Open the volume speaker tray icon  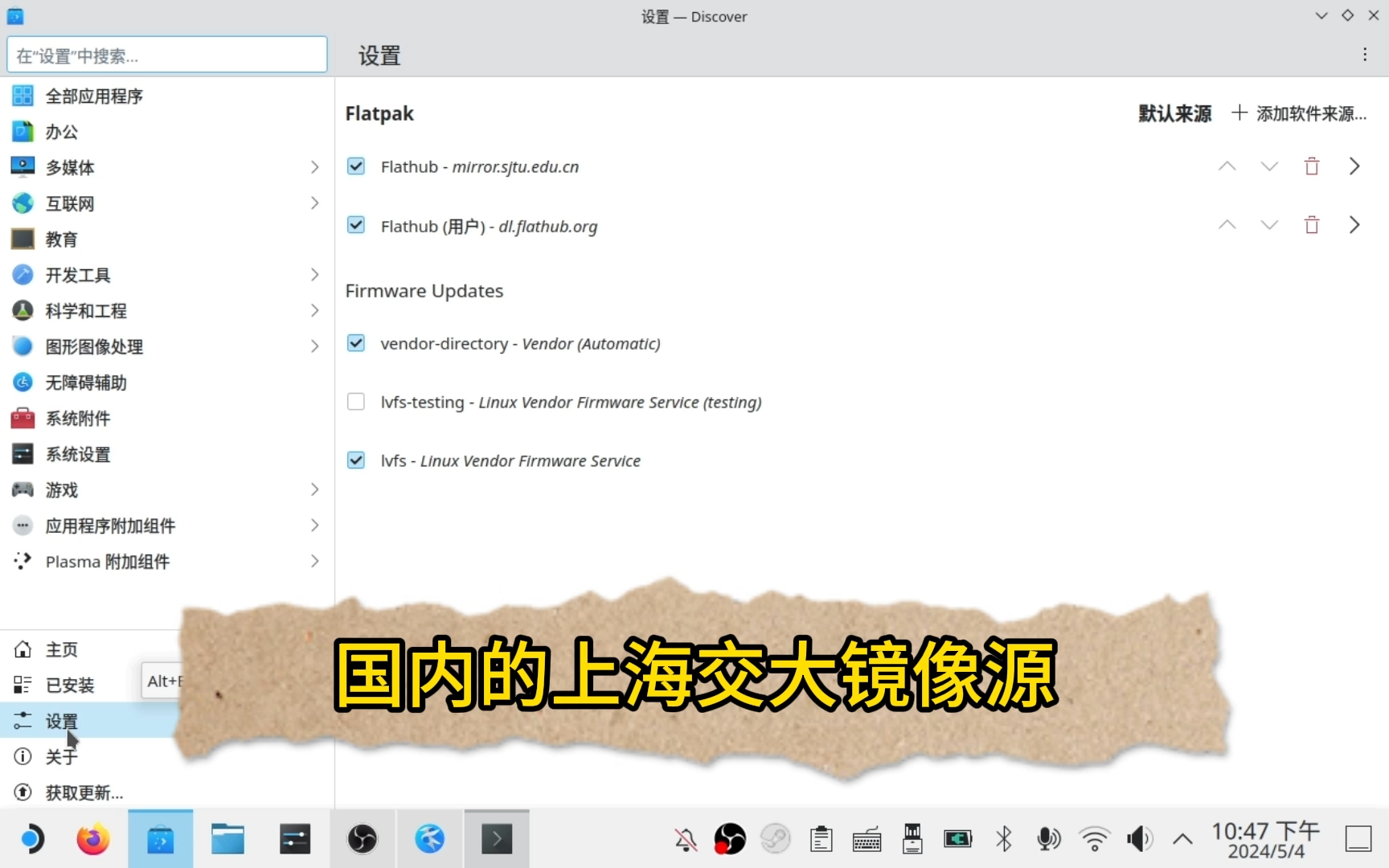click(x=1140, y=839)
